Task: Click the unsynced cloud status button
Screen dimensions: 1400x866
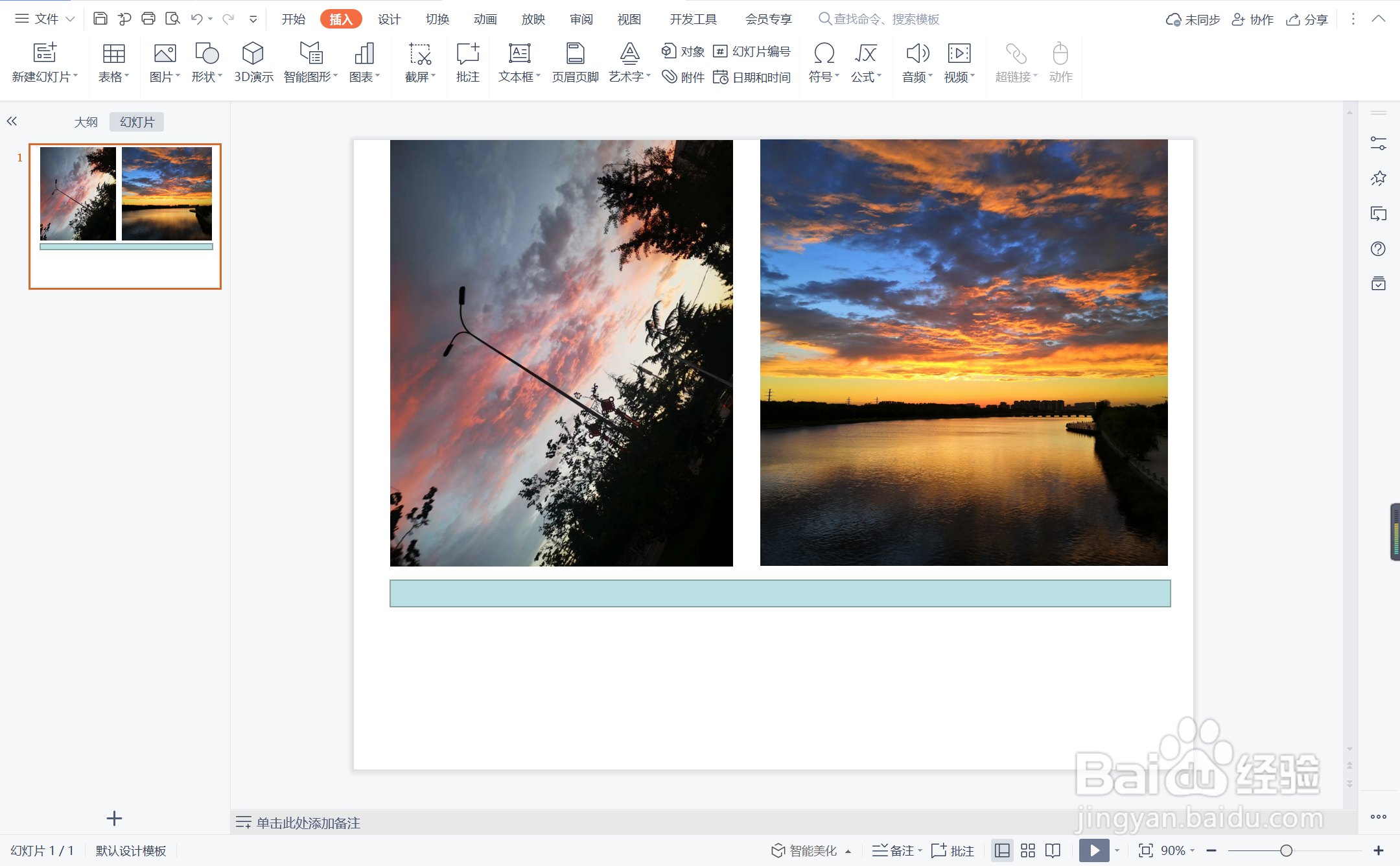Action: pyautogui.click(x=1193, y=19)
